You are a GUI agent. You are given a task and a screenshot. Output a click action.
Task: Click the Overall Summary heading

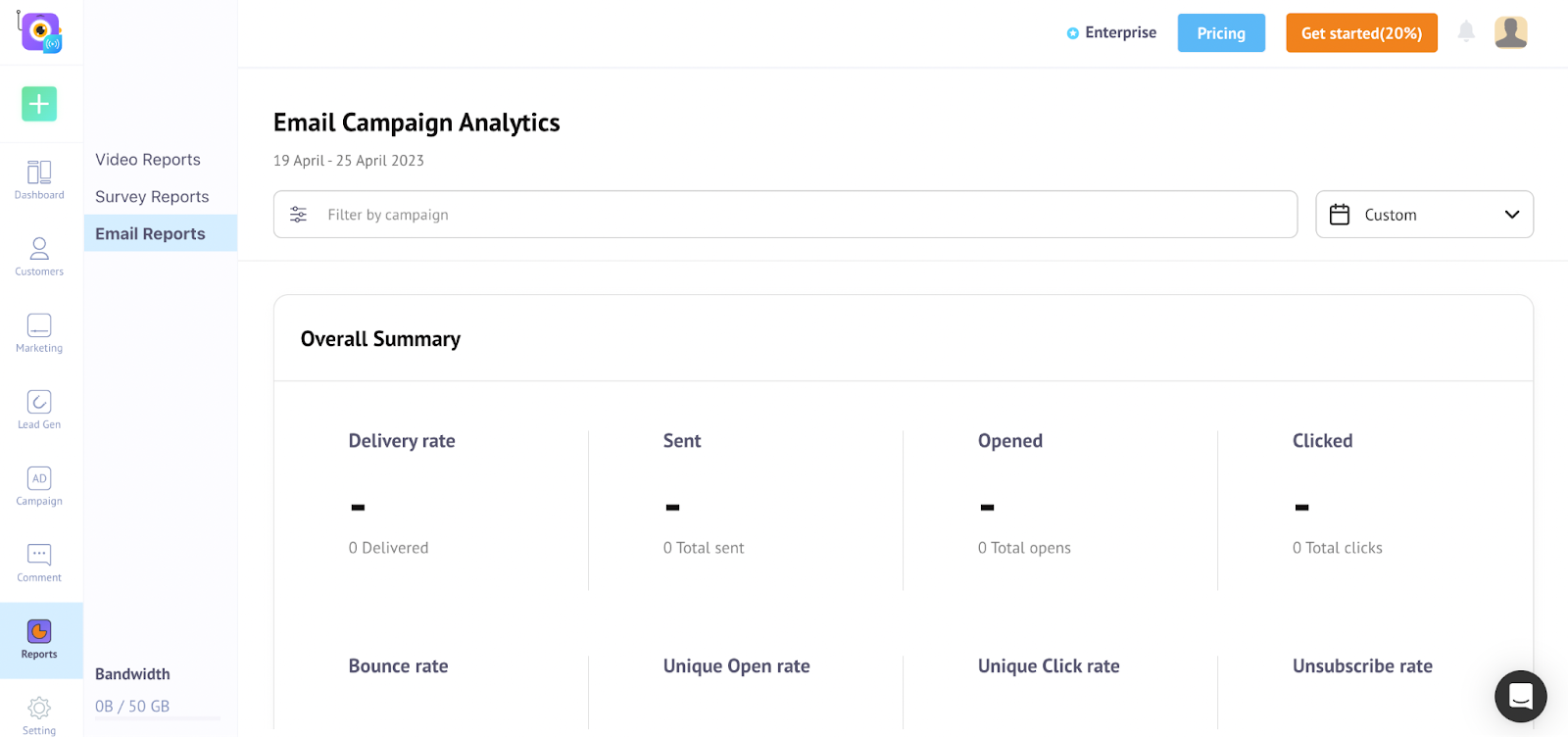380,339
